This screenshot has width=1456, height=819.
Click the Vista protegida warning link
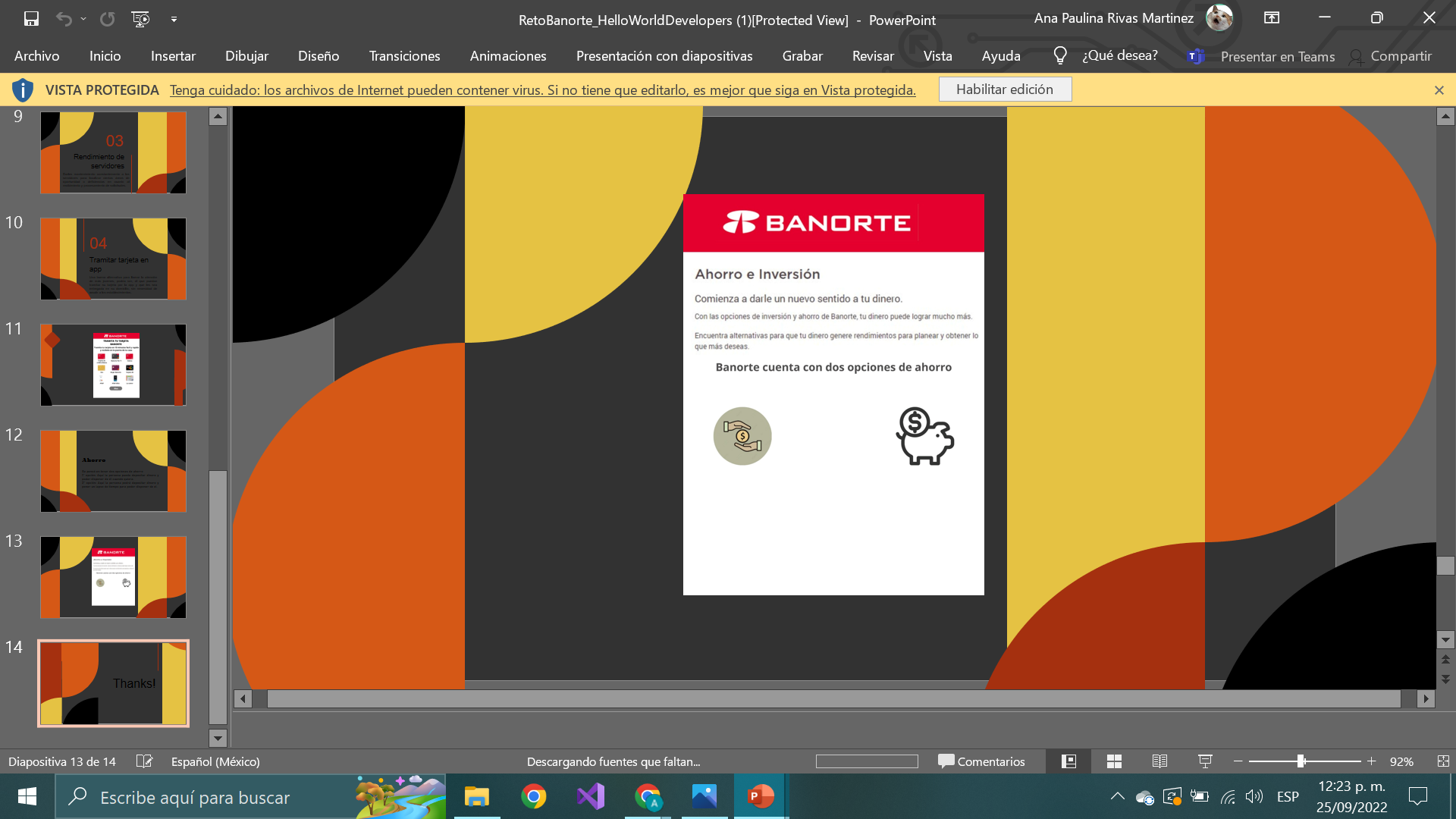tap(542, 90)
